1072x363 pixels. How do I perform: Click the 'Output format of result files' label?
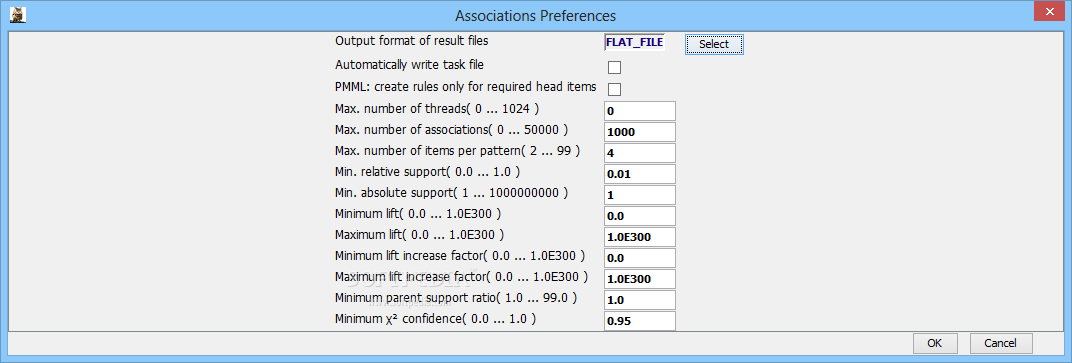[x=412, y=40]
